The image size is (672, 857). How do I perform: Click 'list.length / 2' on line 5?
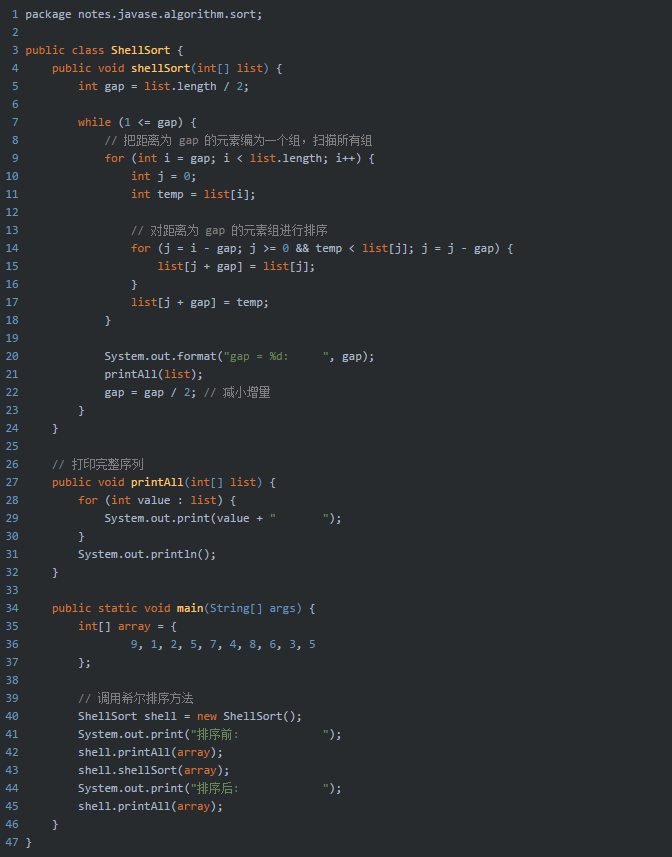coord(194,86)
